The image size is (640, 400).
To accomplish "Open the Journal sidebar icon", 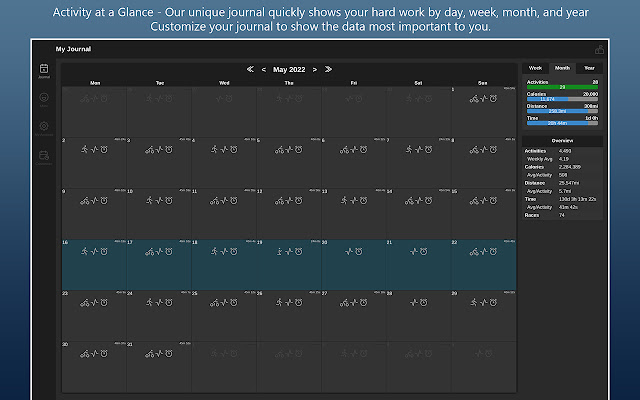I will coord(44,70).
